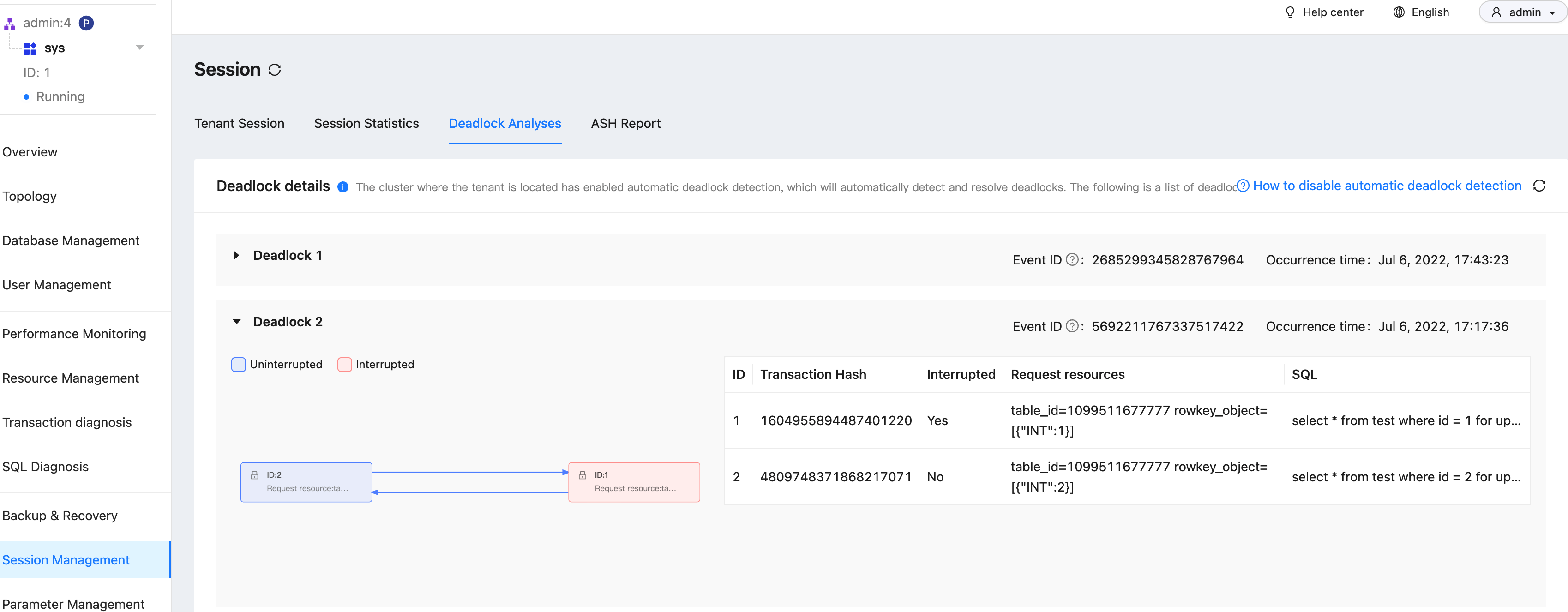1568x612 pixels.
Task: Click the info icon beside Deadlock details
Action: click(x=342, y=187)
